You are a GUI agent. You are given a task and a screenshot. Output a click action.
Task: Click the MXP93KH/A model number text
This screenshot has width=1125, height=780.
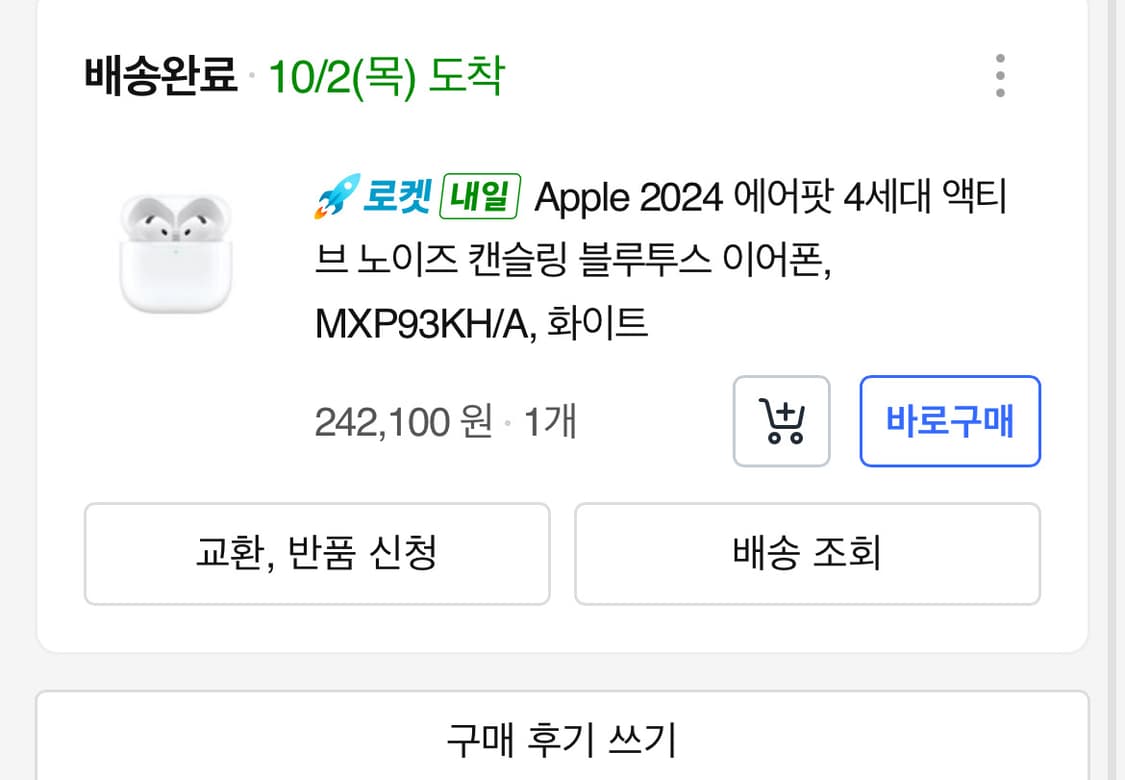[x=421, y=321]
